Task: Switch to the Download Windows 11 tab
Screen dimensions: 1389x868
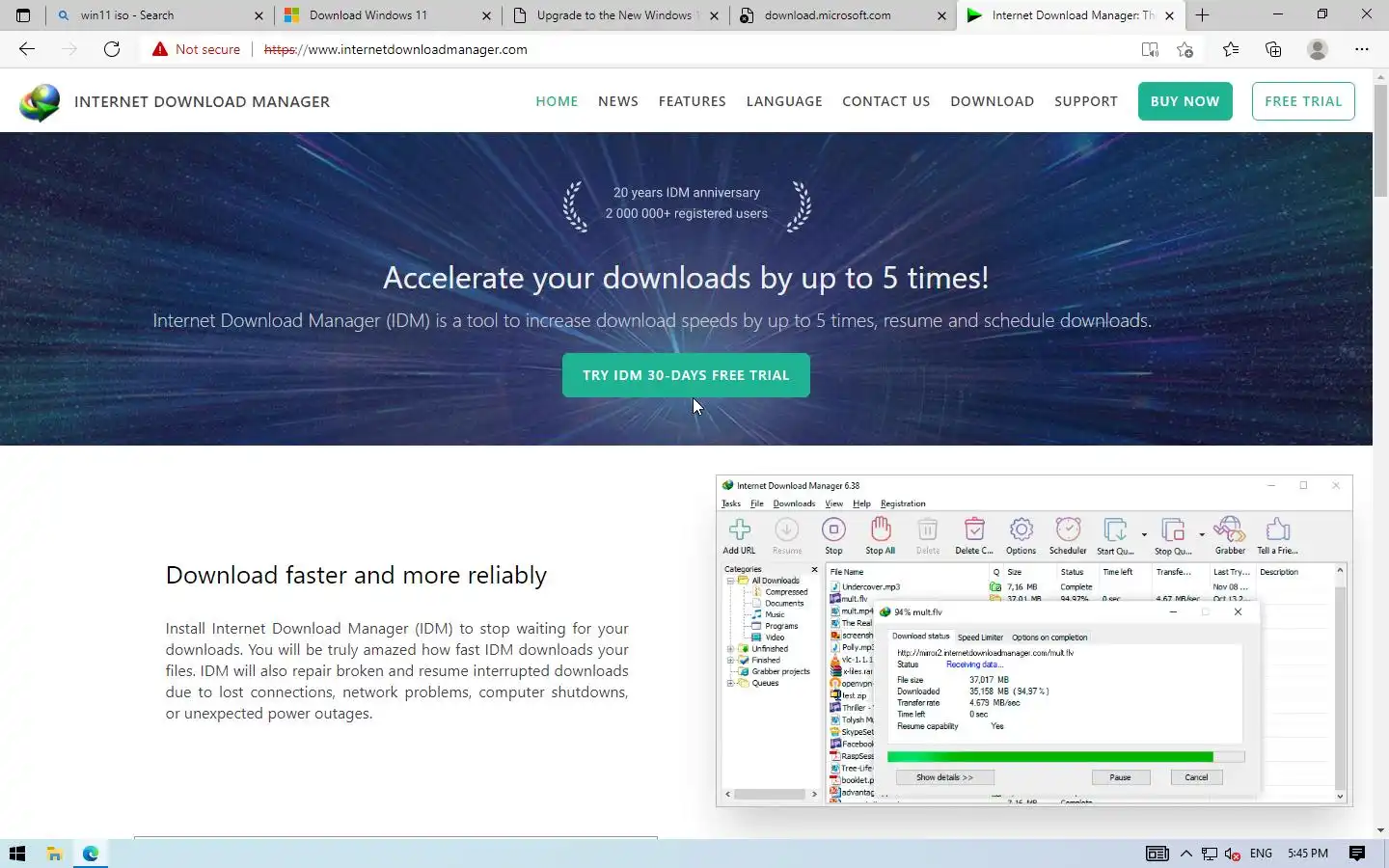Action: tap(388, 15)
